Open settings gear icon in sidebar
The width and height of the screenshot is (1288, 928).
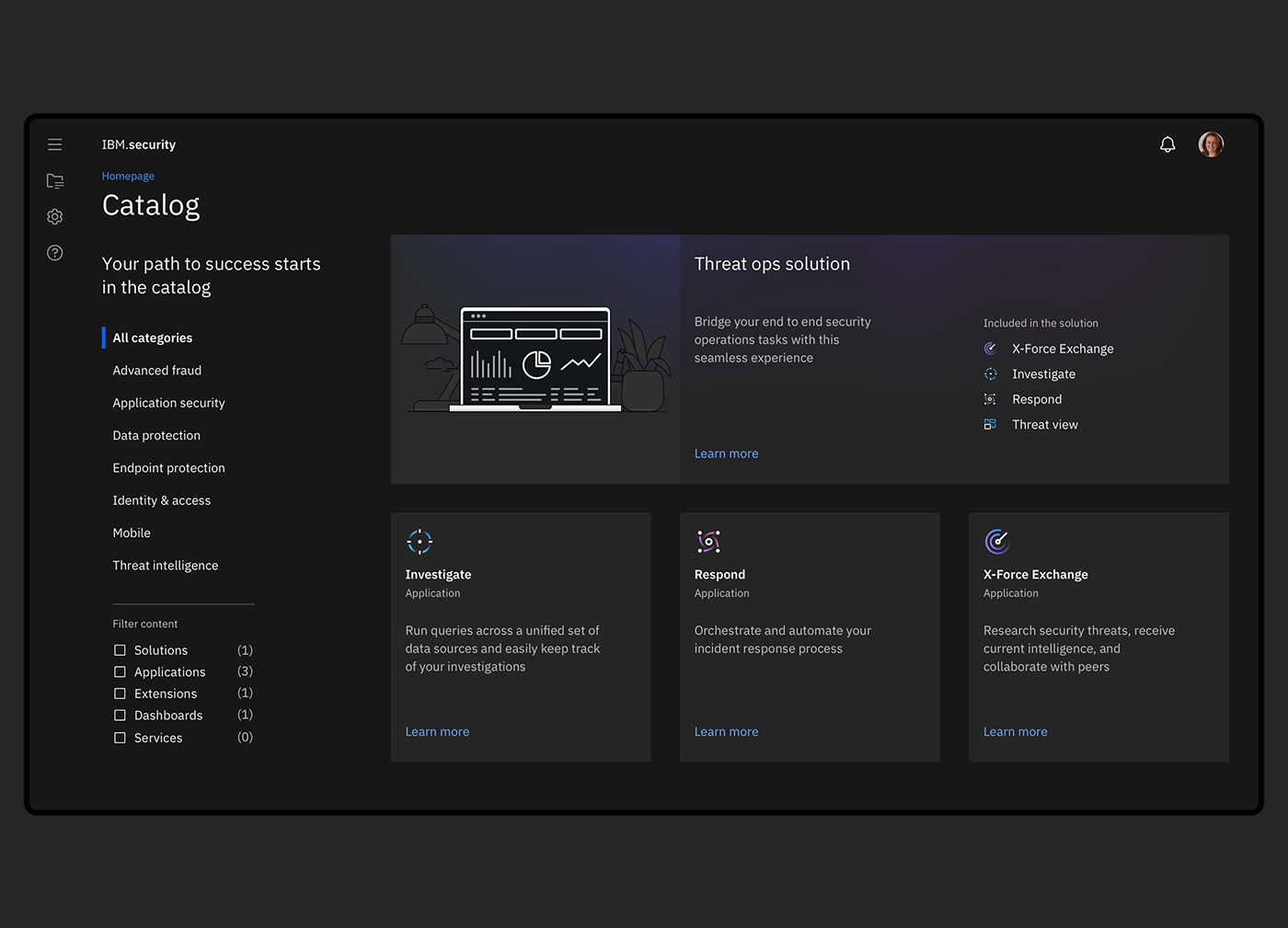pyautogui.click(x=55, y=217)
